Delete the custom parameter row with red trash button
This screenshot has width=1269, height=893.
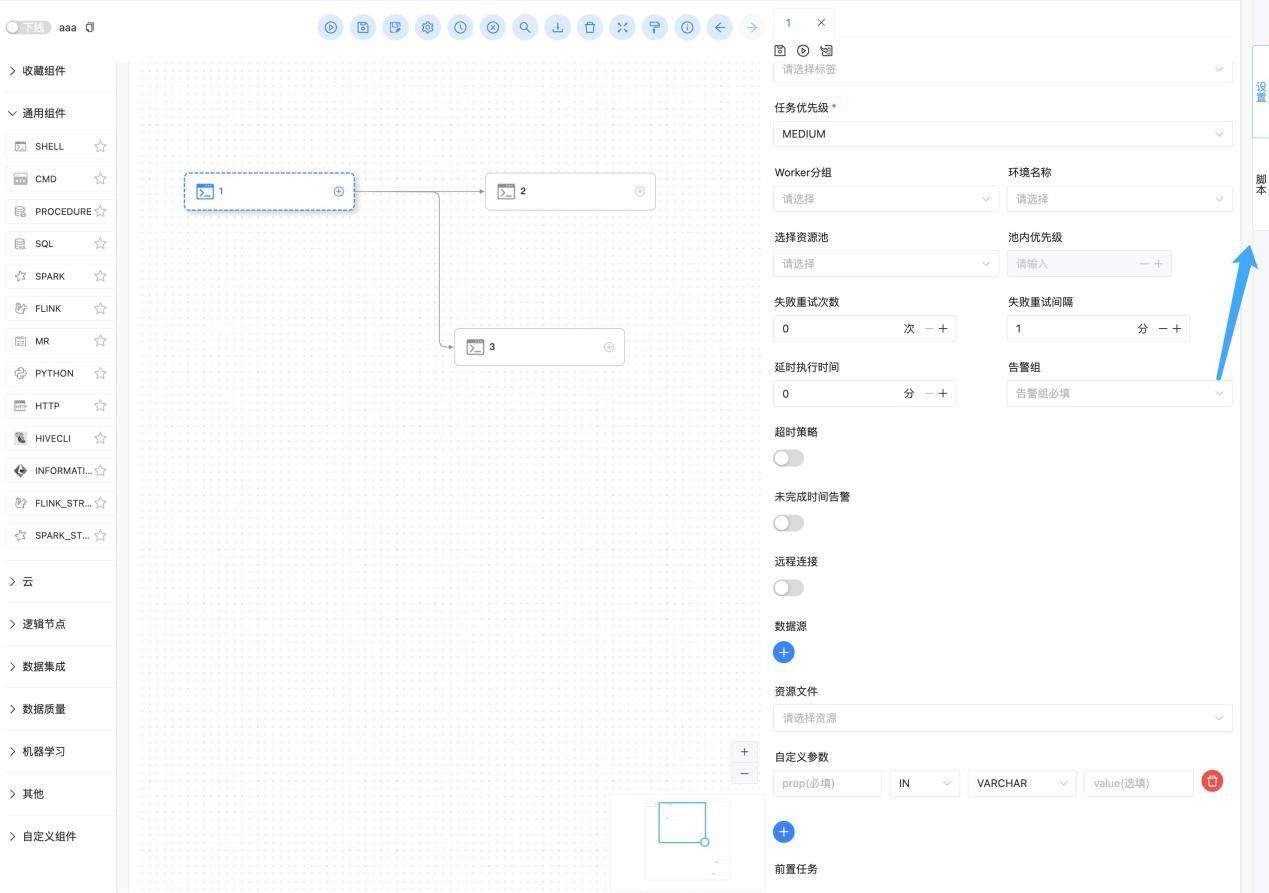[x=1212, y=782]
